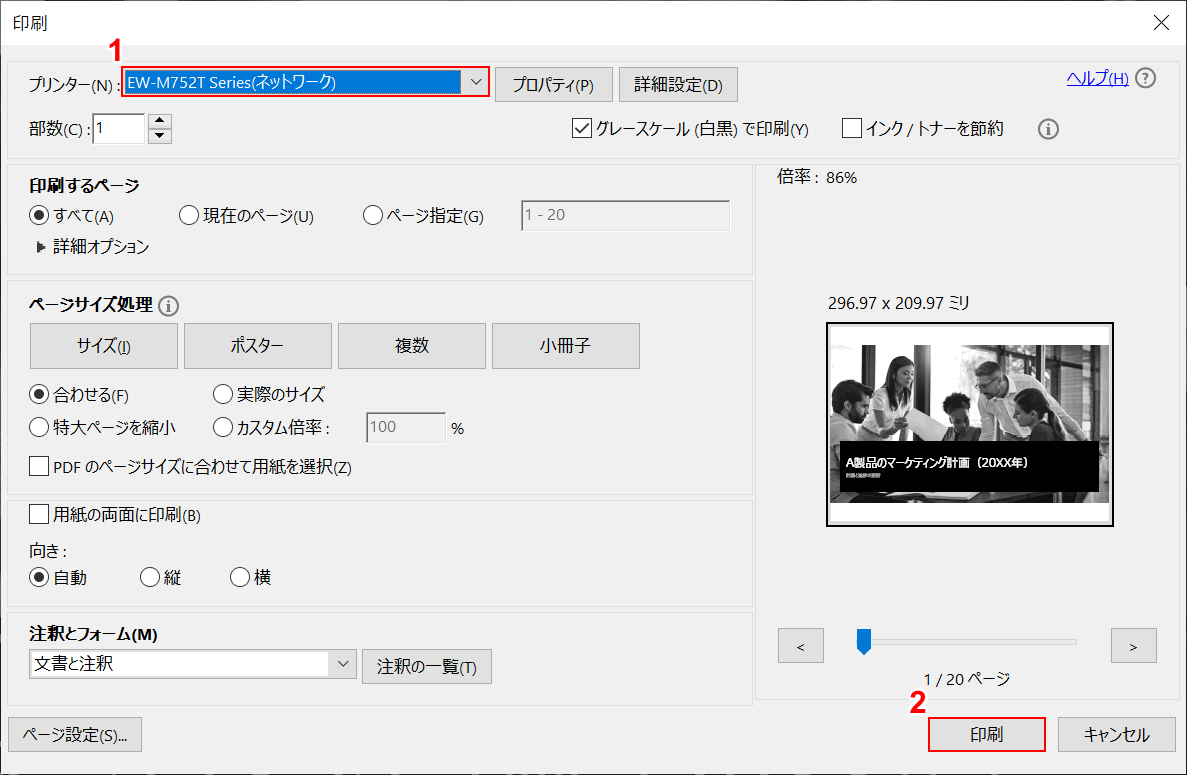Click the page preview slider handle
This screenshot has width=1187, height=775.
(x=864, y=642)
